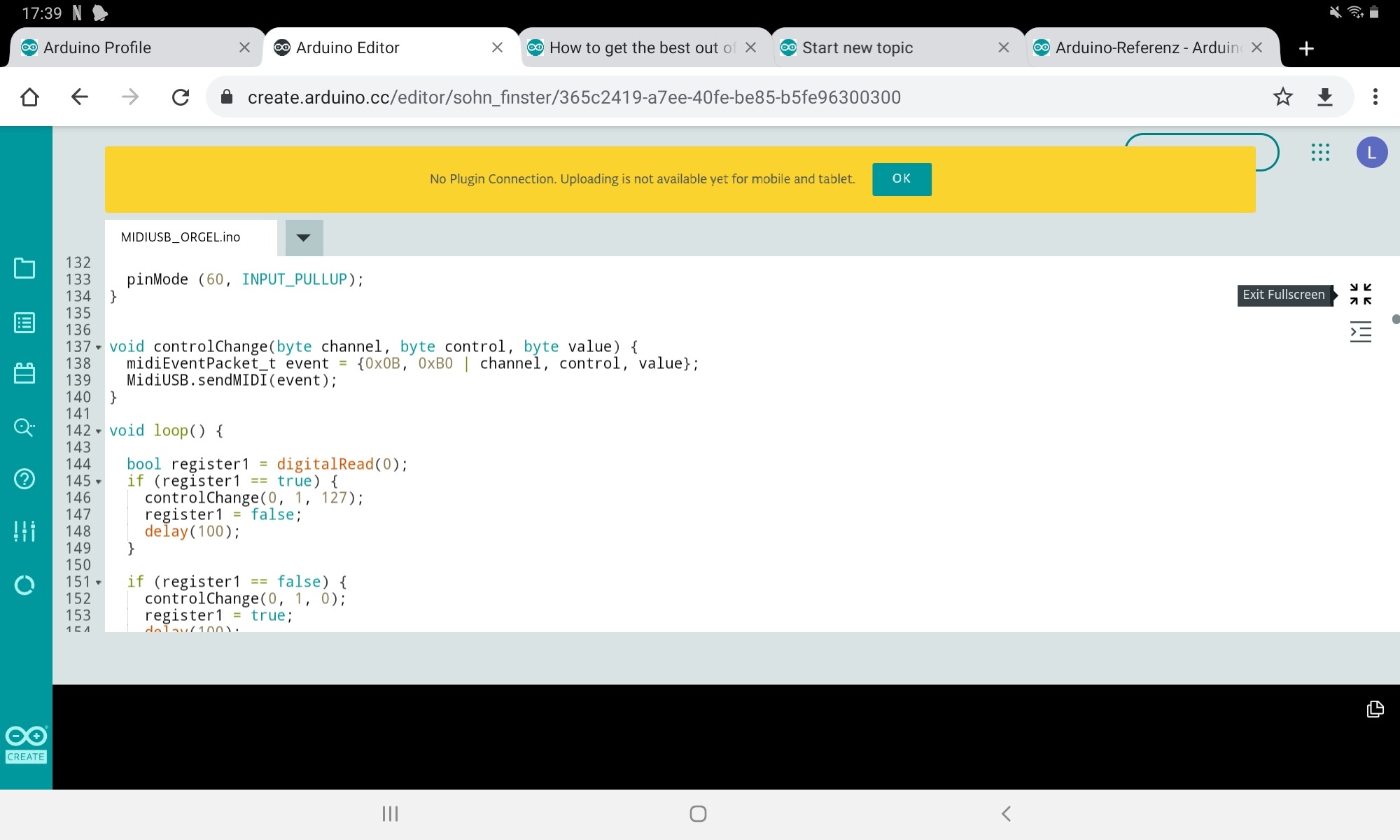1400x840 pixels.
Task: Open the Monitor search icon in sidebar
Action: click(24, 427)
